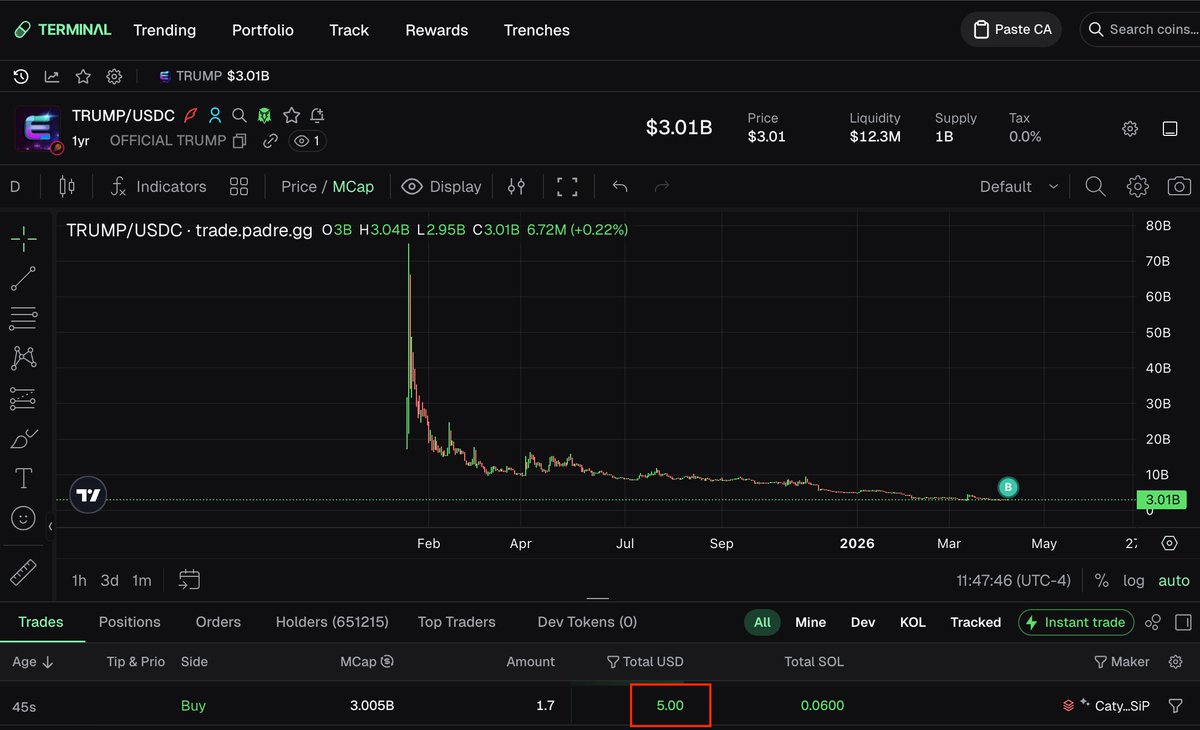Toggle the bottom panel layout icon in header
This screenshot has height=730, width=1200.
1170,128
